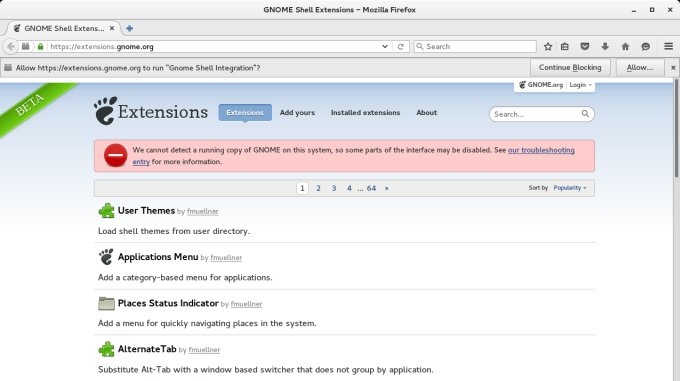
Task: Open fmuellner author link beside User Themes
Action: click(x=203, y=212)
